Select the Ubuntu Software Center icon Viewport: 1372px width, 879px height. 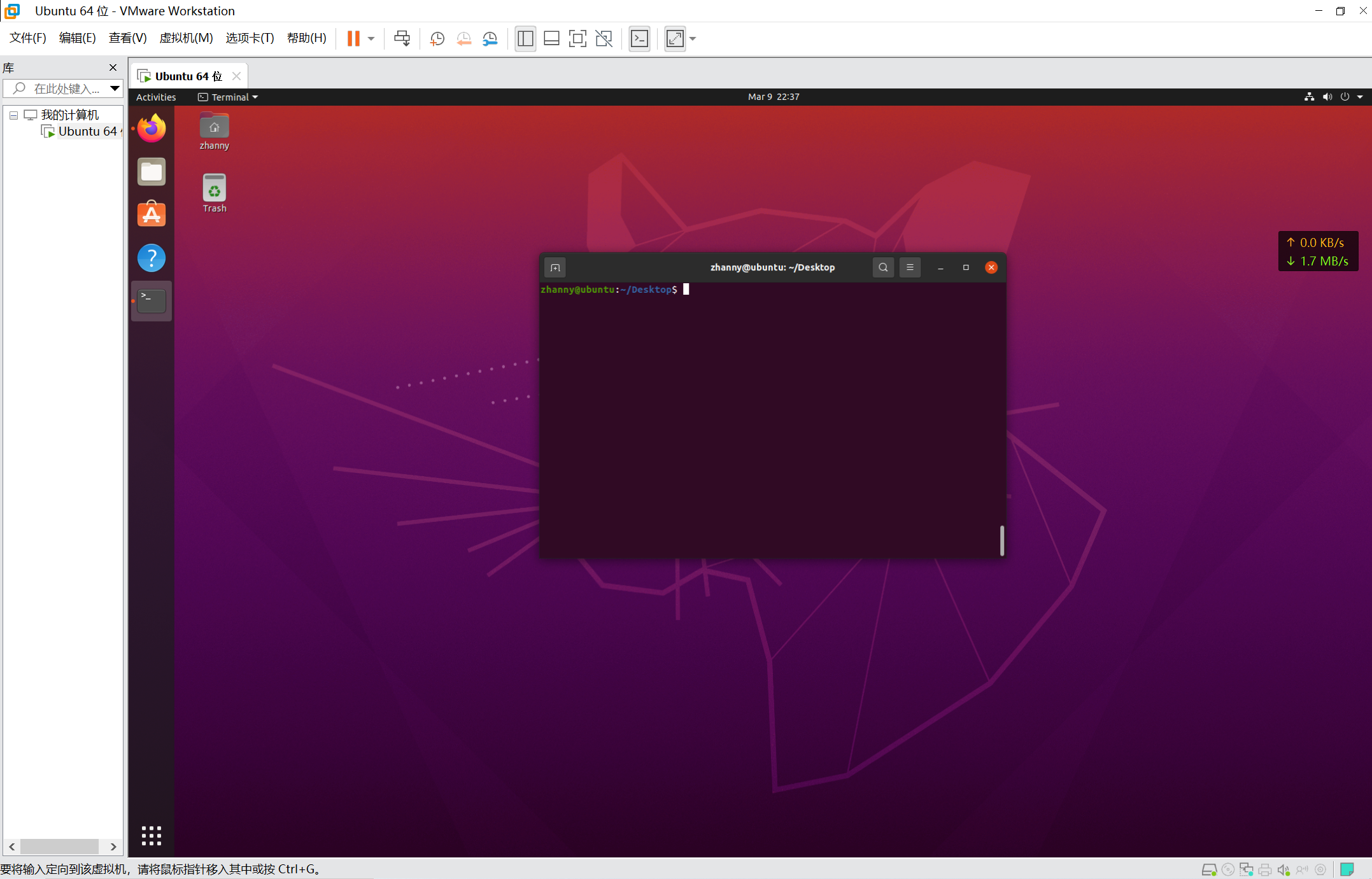click(151, 215)
